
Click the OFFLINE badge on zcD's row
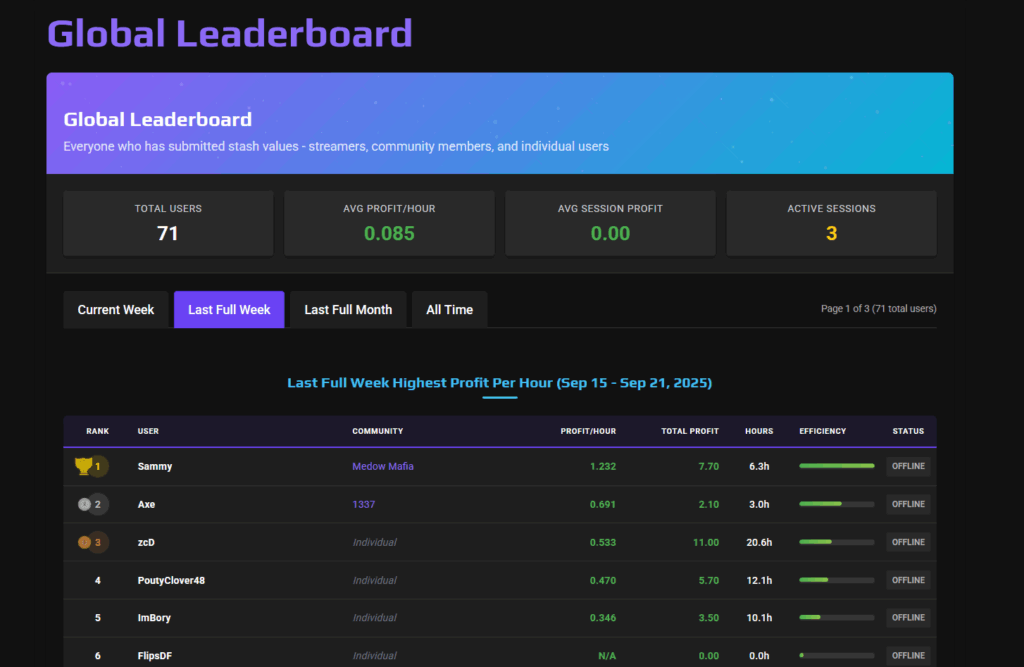tap(907, 542)
